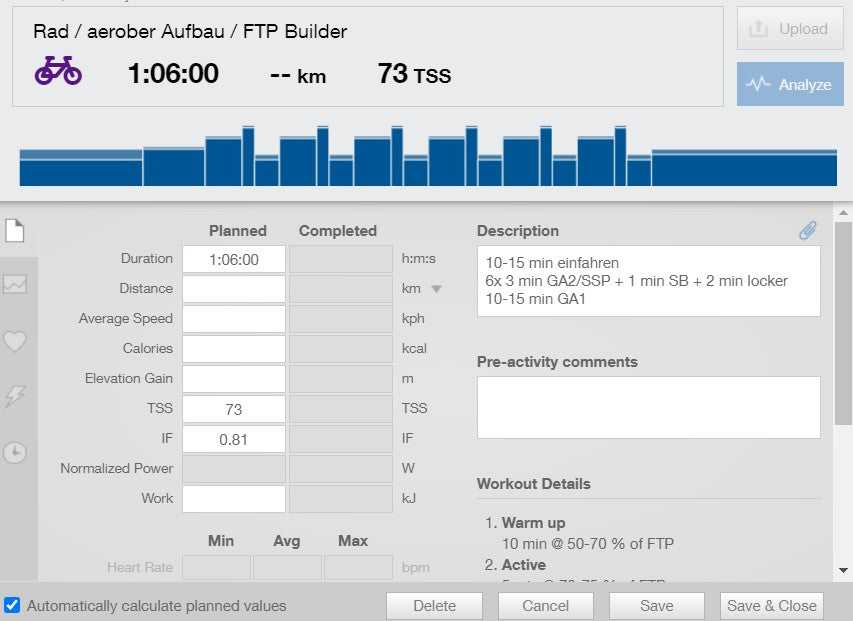Open the clock time-in-zones icon
Viewport: 853px width, 621px height.
(x=14, y=455)
